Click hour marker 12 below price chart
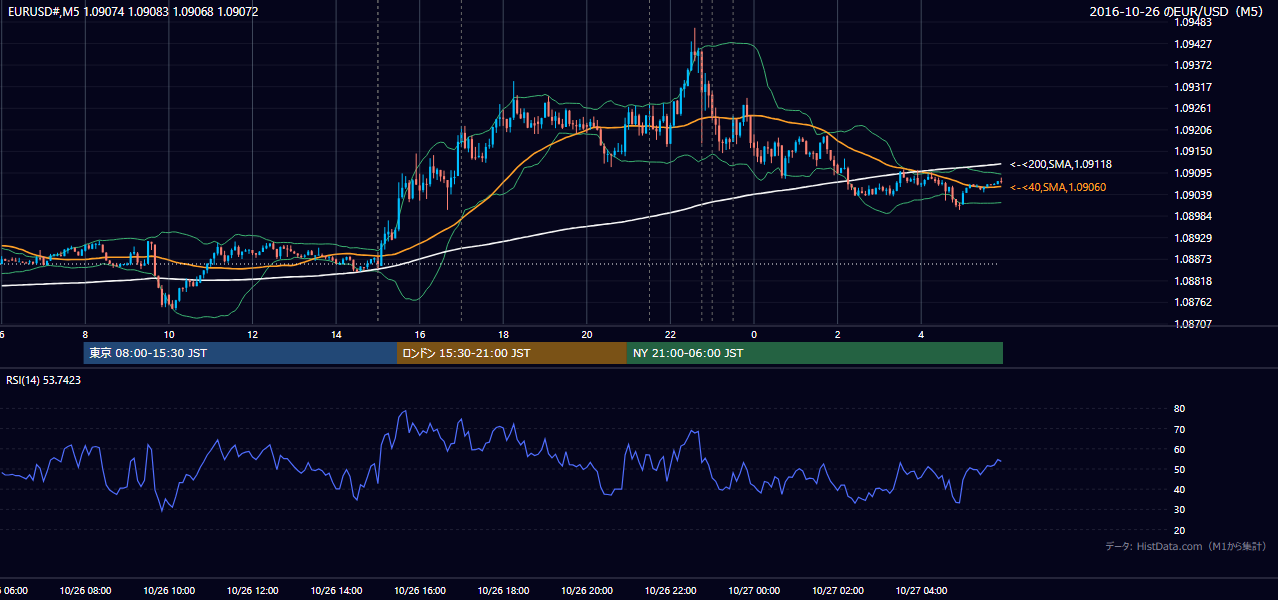Viewport: 1278px width, 600px height. pyautogui.click(x=253, y=334)
